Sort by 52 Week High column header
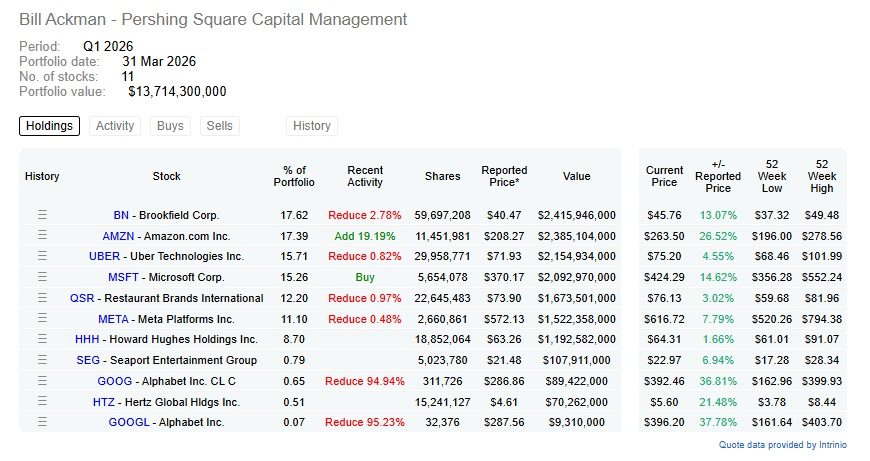Screen dimensions: 870x461 click(822, 176)
